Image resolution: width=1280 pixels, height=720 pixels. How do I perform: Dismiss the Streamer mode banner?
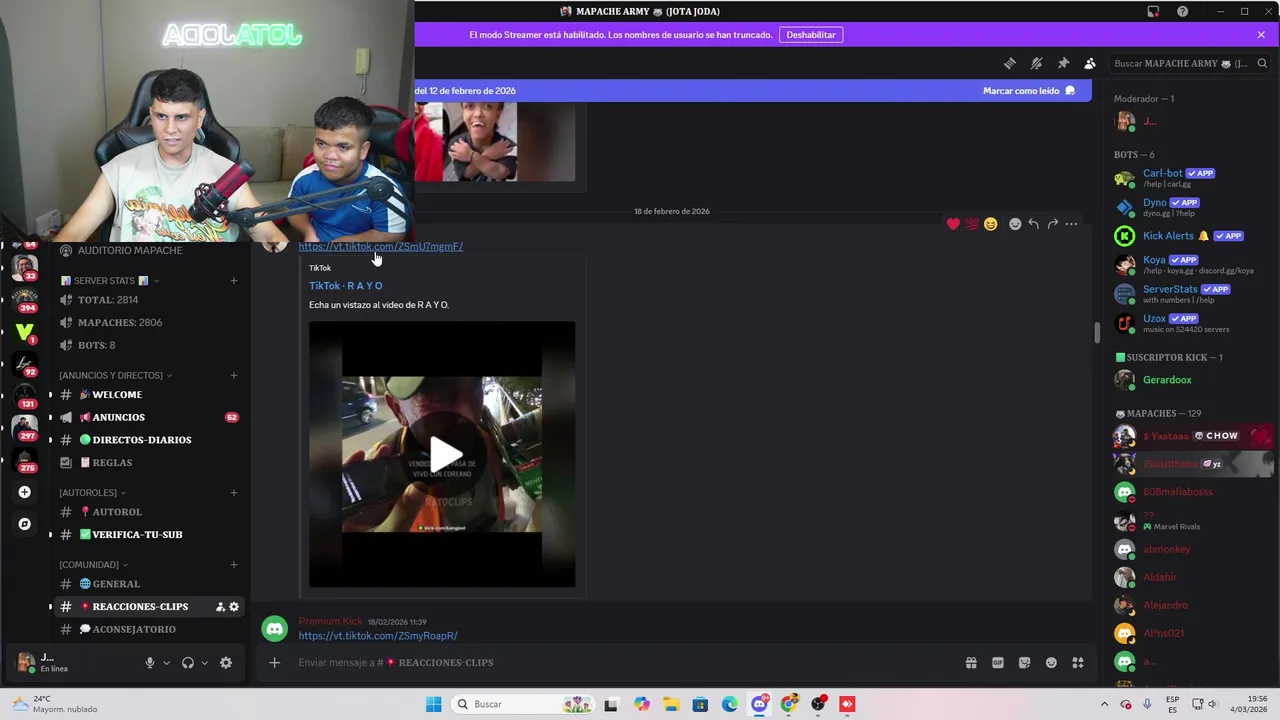(1261, 34)
